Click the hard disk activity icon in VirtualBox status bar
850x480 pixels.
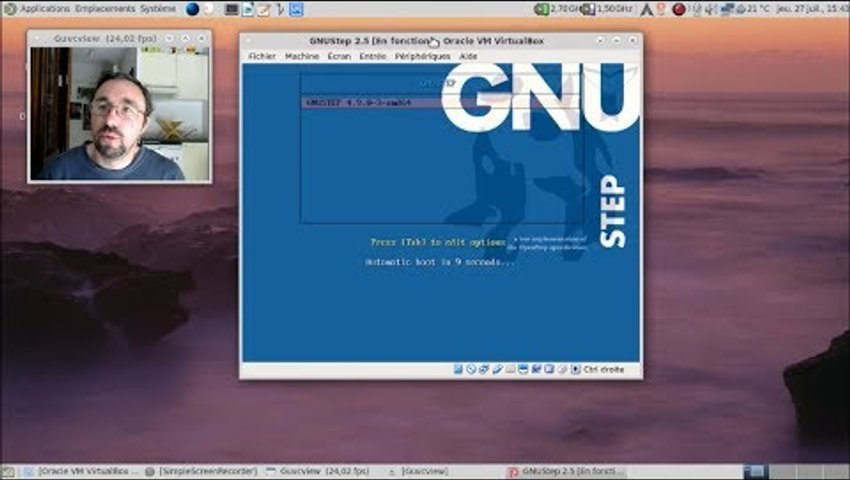pos(458,369)
